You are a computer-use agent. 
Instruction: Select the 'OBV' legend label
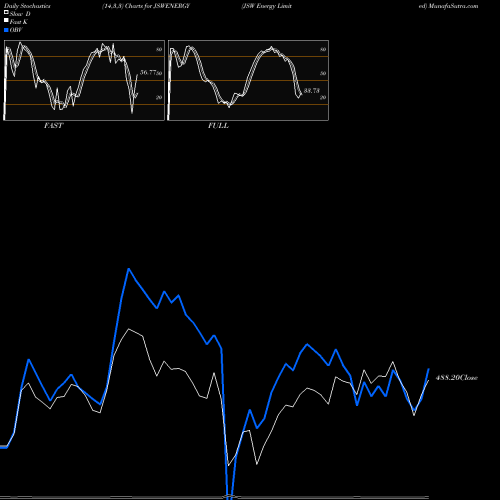pyautogui.click(x=16, y=30)
